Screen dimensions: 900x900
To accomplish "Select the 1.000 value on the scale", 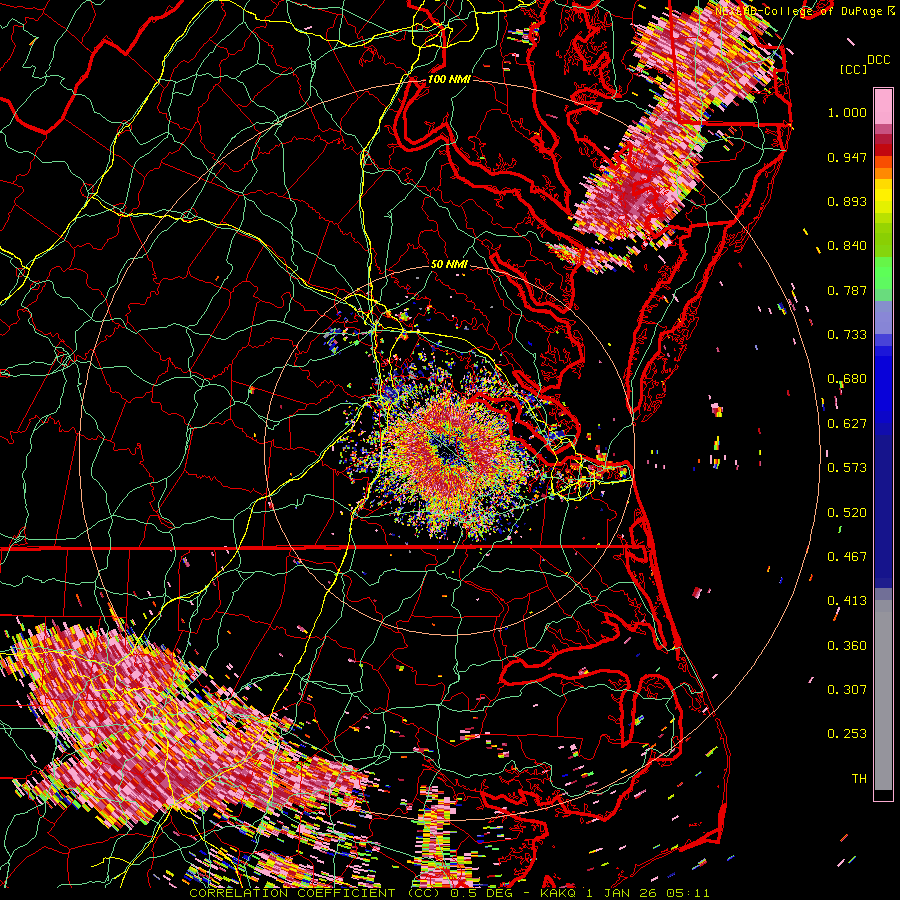I will 847,112.
